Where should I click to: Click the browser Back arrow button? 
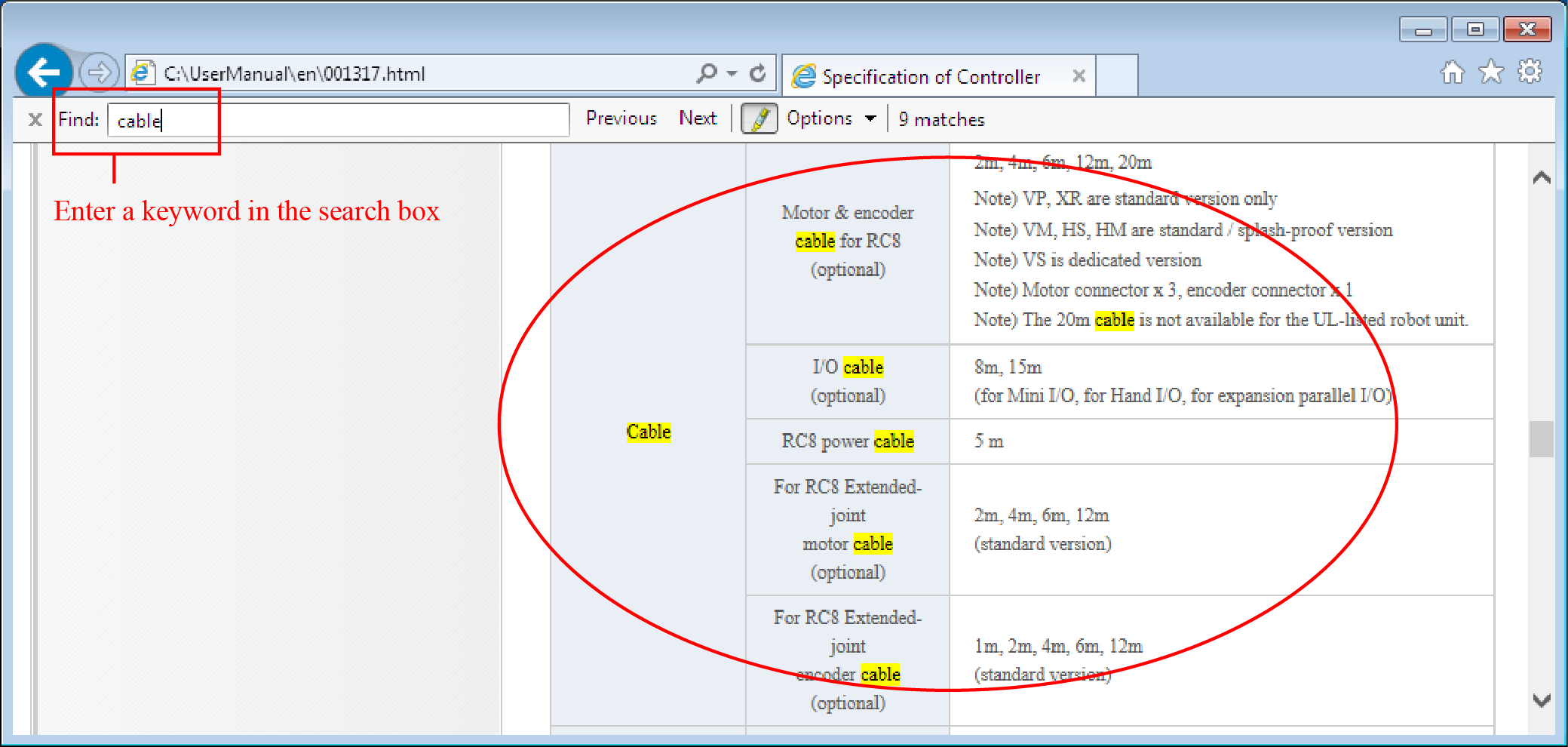tap(44, 73)
